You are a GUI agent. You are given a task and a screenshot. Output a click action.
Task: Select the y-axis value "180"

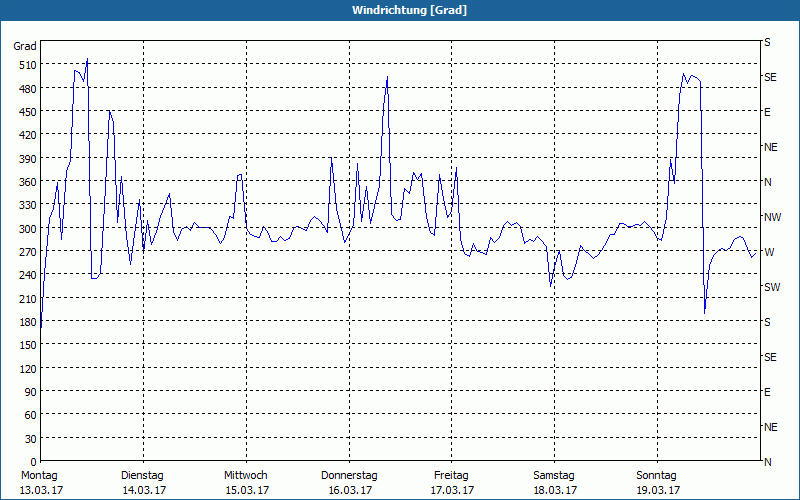click(x=28, y=322)
